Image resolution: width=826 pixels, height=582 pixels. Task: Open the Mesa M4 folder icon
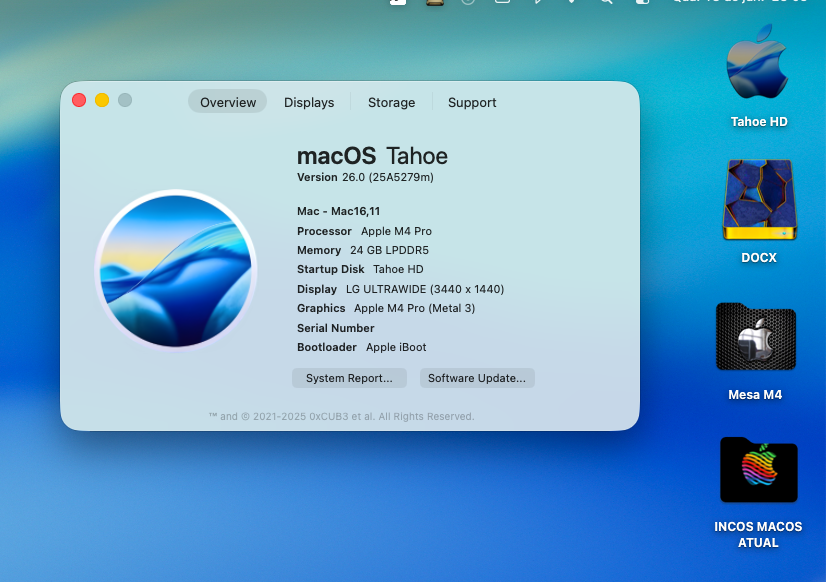755,337
